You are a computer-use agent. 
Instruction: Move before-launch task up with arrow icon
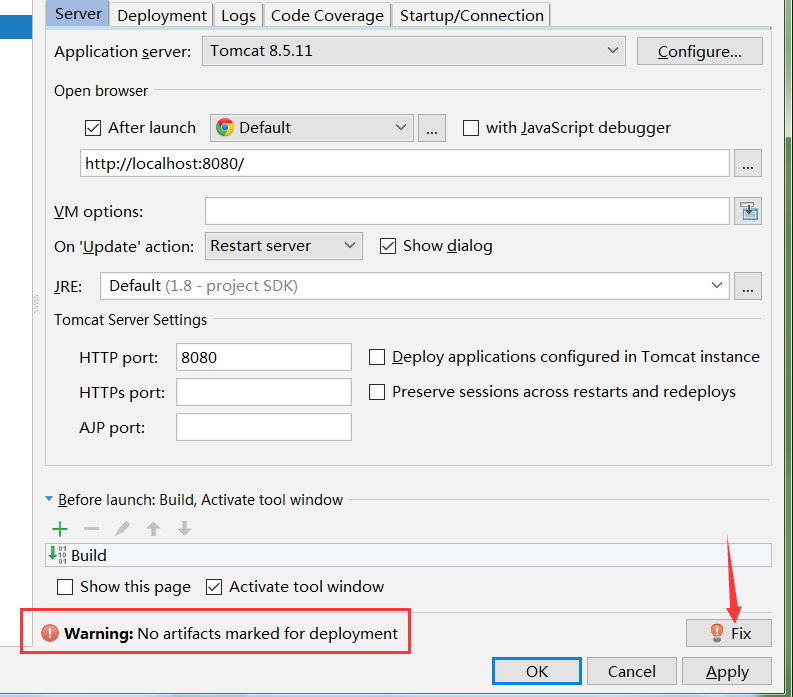click(x=153, y=529)
